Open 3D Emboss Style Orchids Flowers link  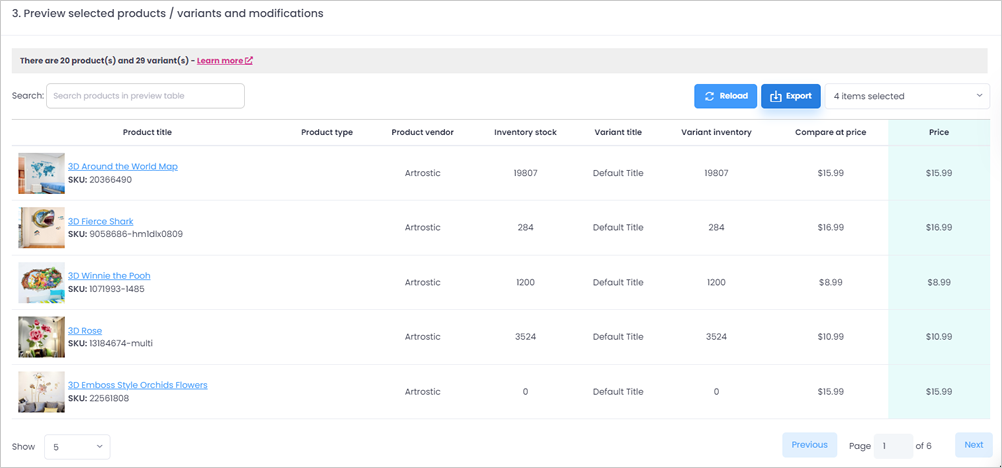pyautogui.click(x=137, y=385)
